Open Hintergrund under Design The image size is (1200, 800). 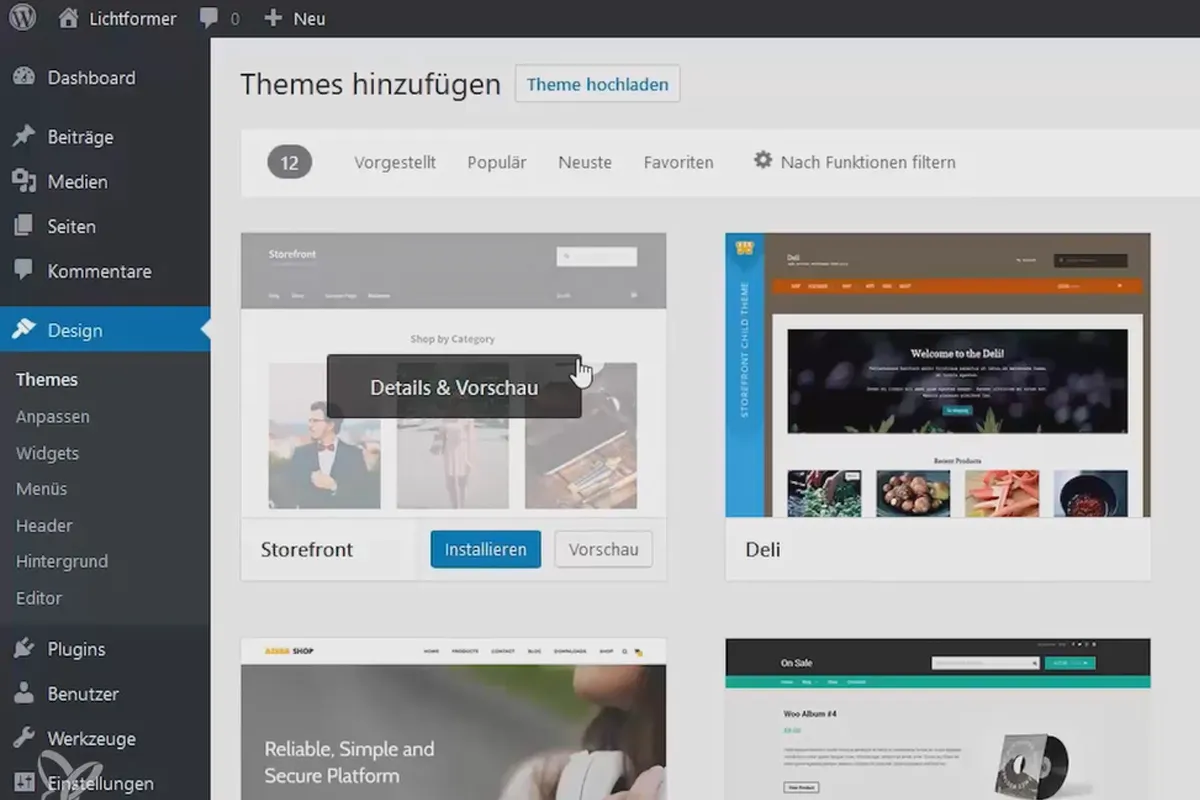coord(62,562)
